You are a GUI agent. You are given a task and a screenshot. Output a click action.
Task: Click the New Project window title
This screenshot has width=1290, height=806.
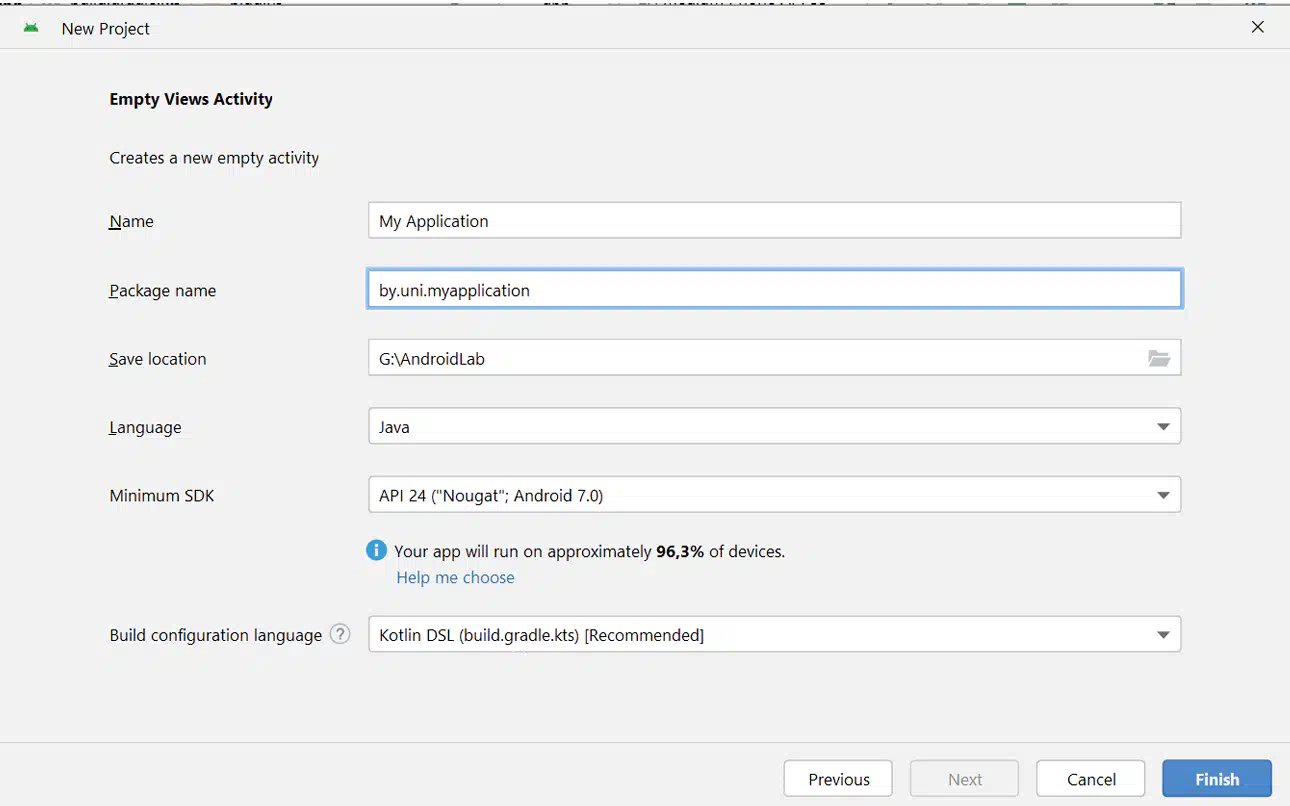(105, 29)
